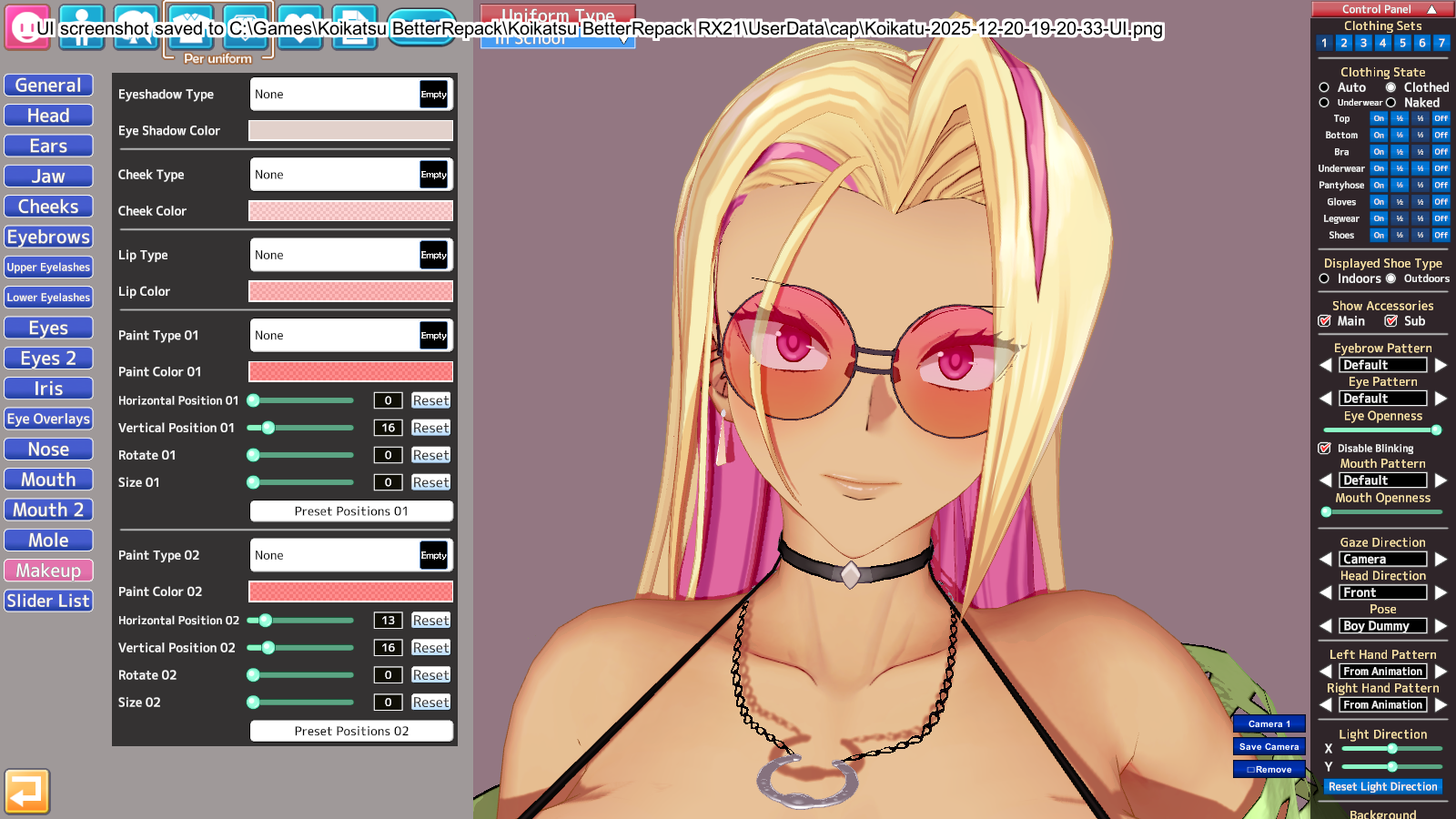The image size is (1456, 819).
Task: Open the Cheek Color swatch
Action: click(x=350, y=211)
